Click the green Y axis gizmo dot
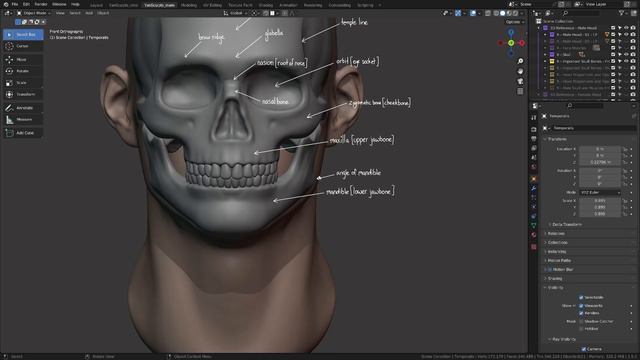Image resolution: width=640 pixels, height=360 pixels. [511, 43]
